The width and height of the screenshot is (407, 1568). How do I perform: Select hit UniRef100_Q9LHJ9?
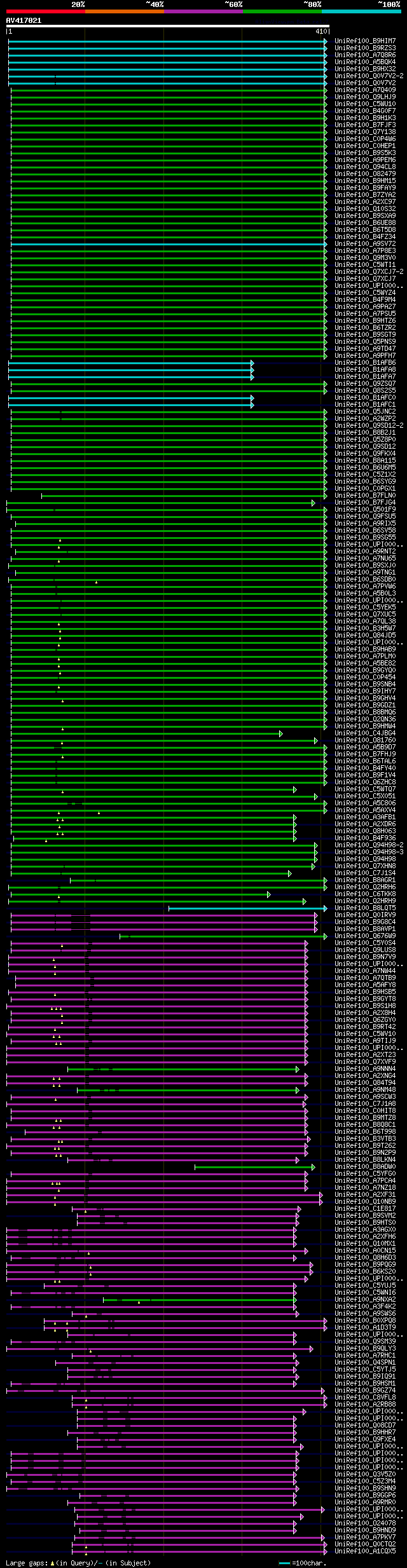[365, 97]
